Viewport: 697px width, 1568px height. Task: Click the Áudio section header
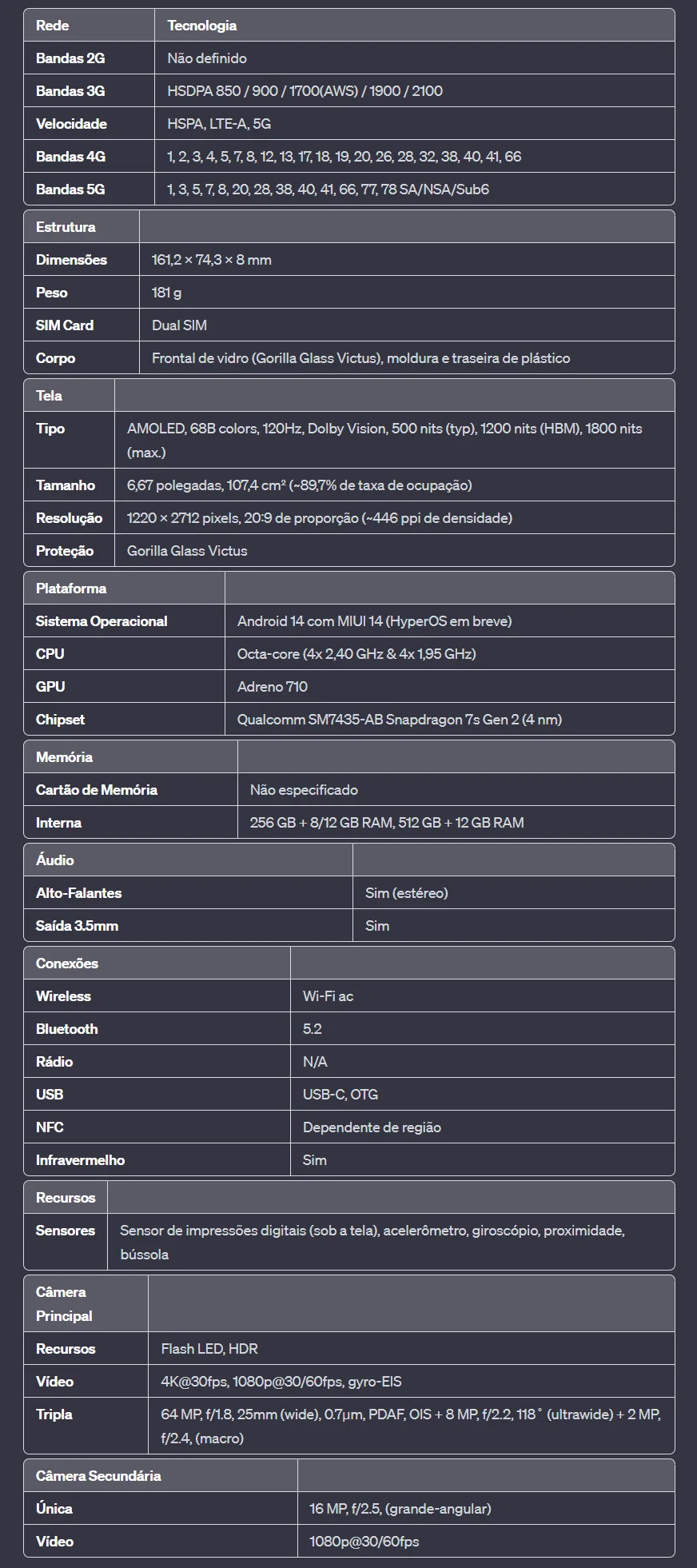(x=55, y=860)
